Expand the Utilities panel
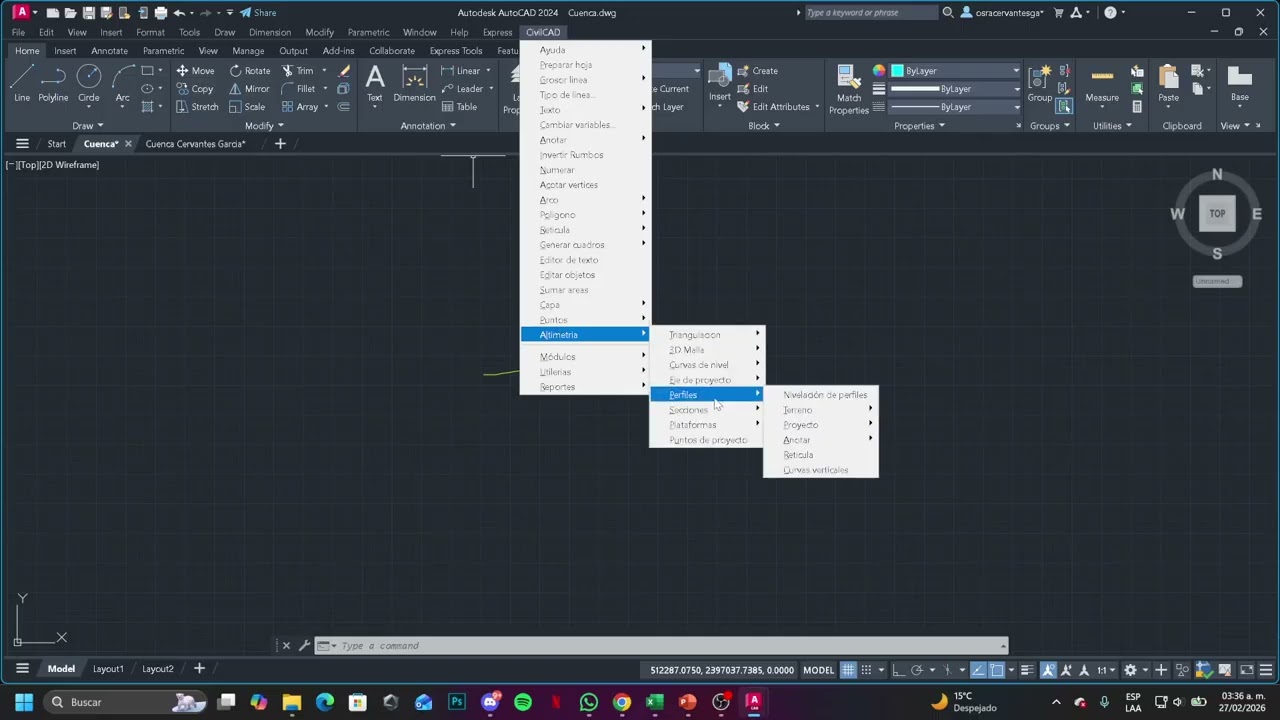Viewport: 1280px width, 720px height. coord(1112,126)
